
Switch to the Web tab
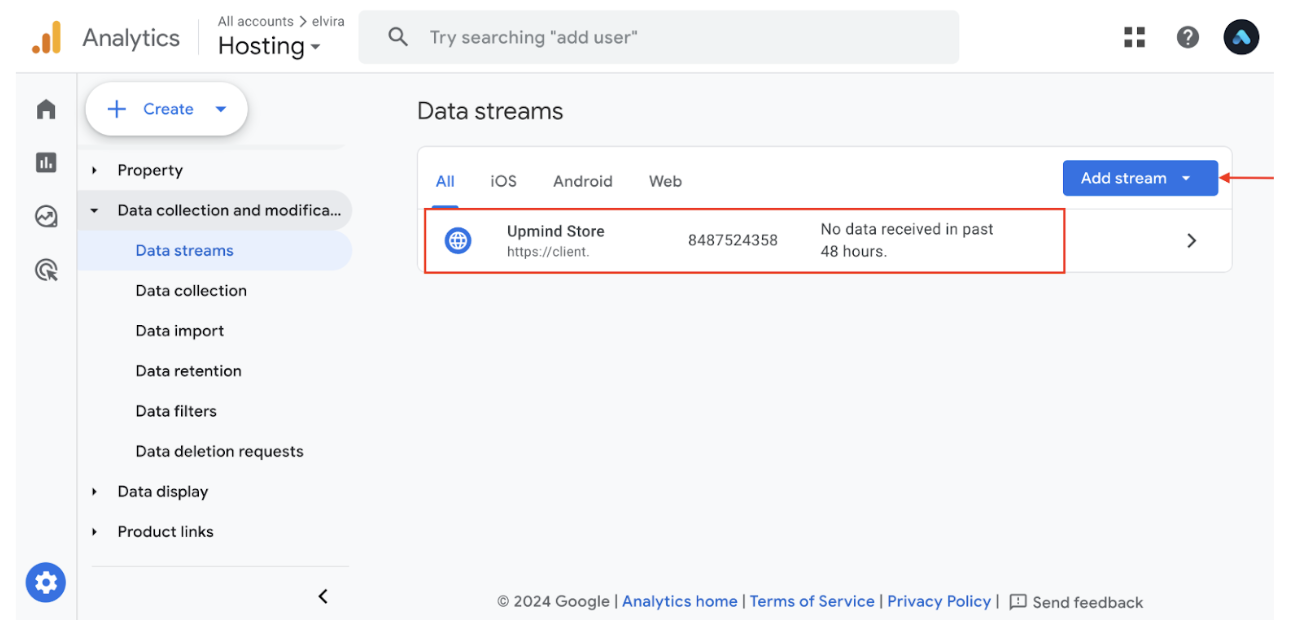tap(665, 181)
